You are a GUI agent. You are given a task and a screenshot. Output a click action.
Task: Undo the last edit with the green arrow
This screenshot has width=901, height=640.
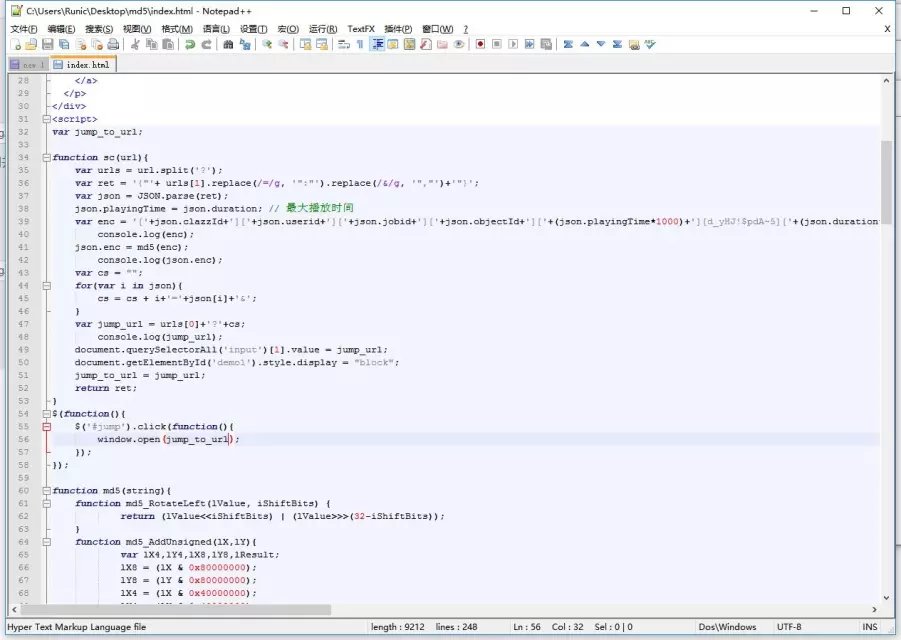click(x=190, y=44)
